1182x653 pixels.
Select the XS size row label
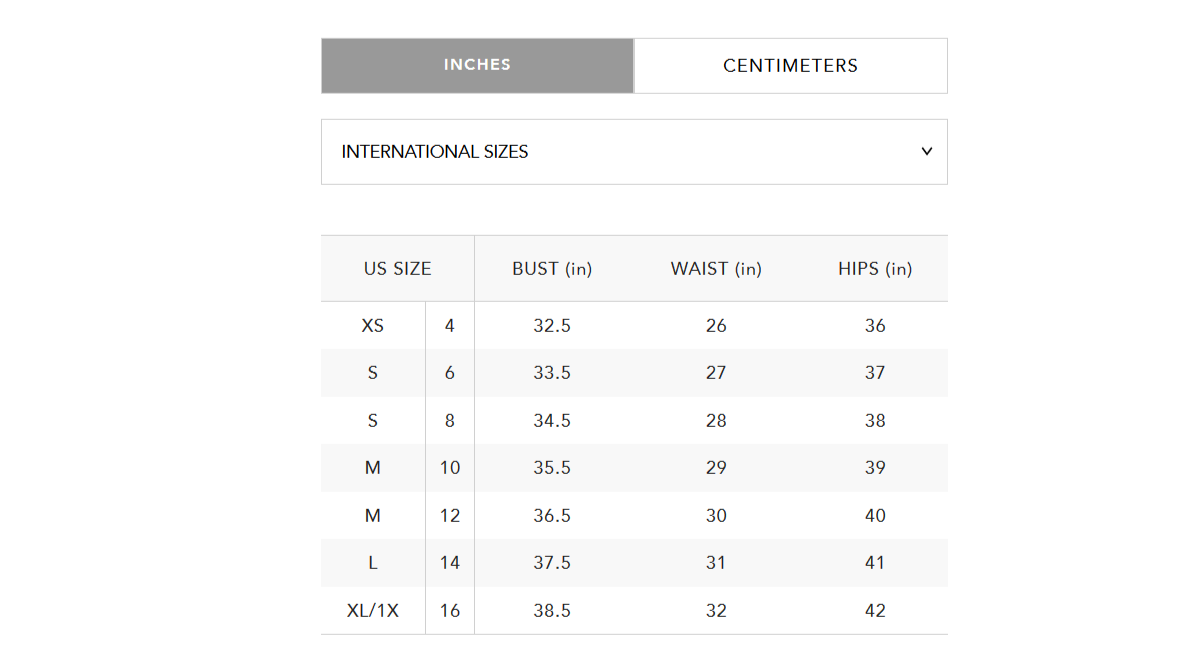(372, 326)
